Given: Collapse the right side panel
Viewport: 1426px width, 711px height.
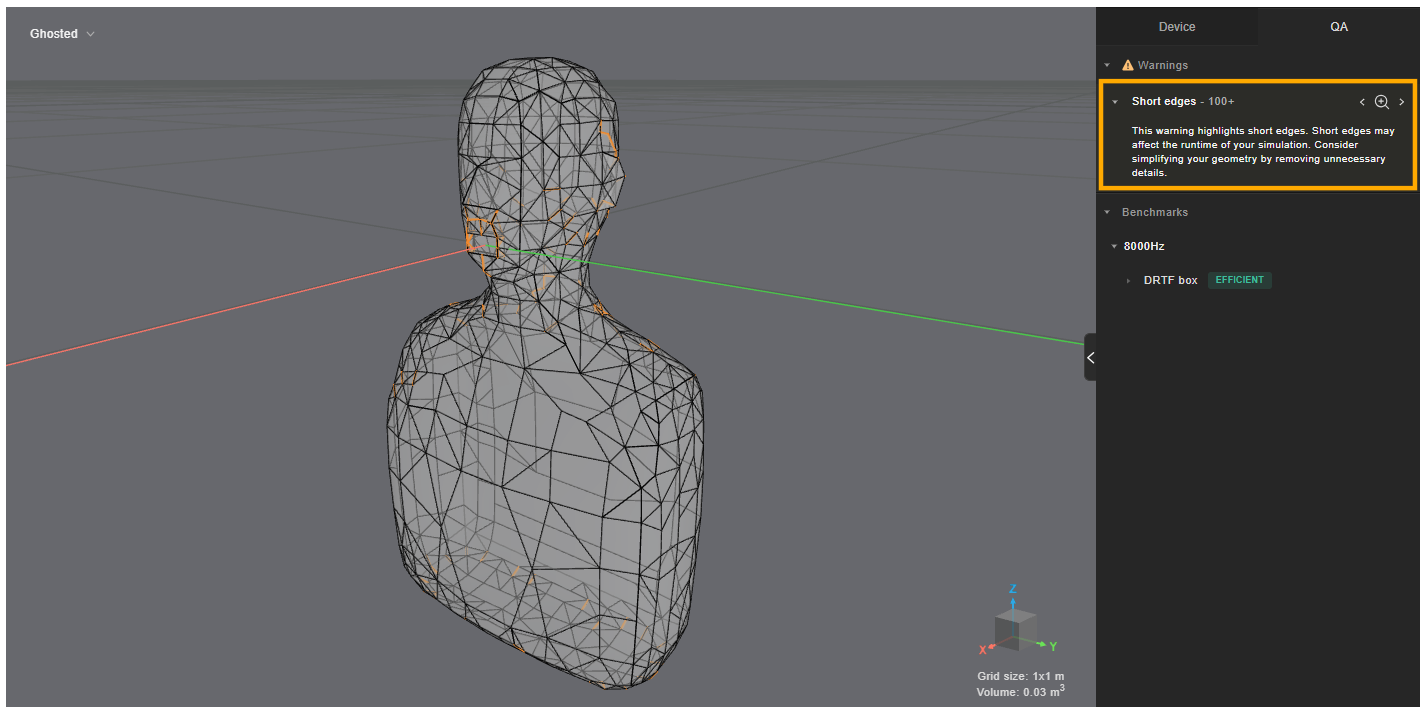Looking at the screenshot, I should click(1090, 357).
